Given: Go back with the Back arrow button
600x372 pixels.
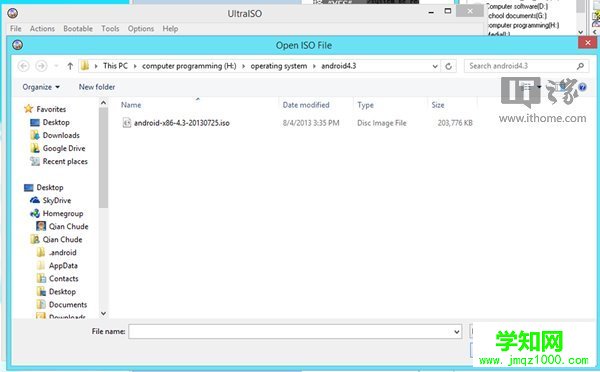Looking at the screenshot, I should click(x=24, y=66).
